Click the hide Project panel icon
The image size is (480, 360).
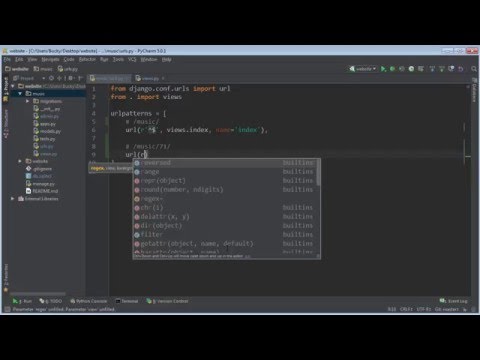[x=80, y=78]
